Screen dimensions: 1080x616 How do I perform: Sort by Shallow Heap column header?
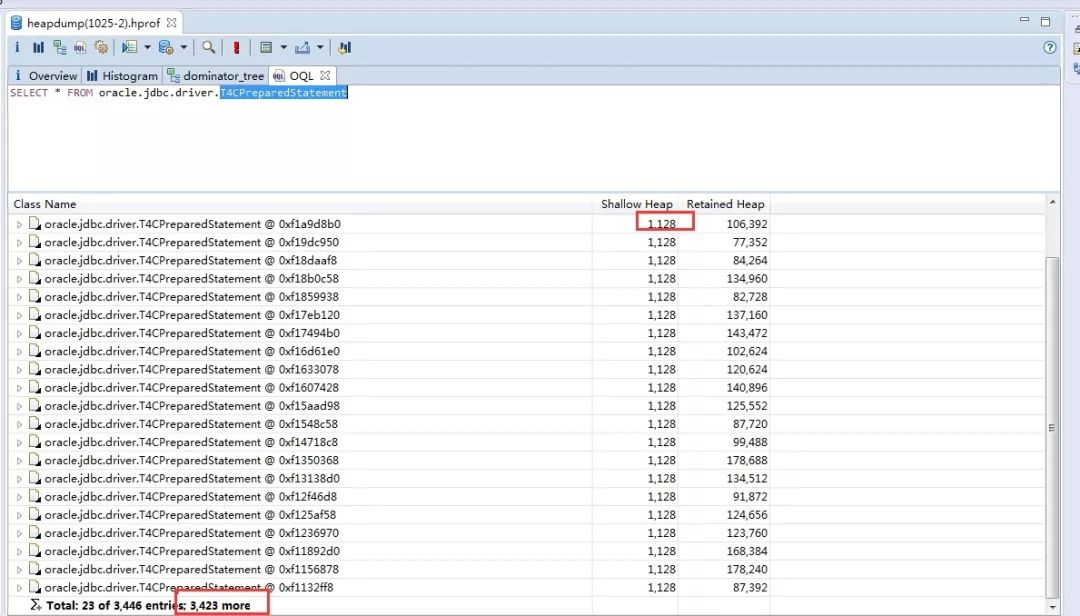point(636,204)
